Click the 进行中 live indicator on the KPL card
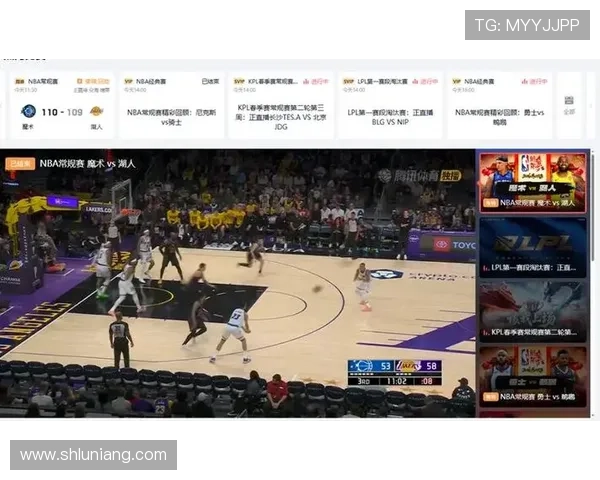 tap(316, 82)
